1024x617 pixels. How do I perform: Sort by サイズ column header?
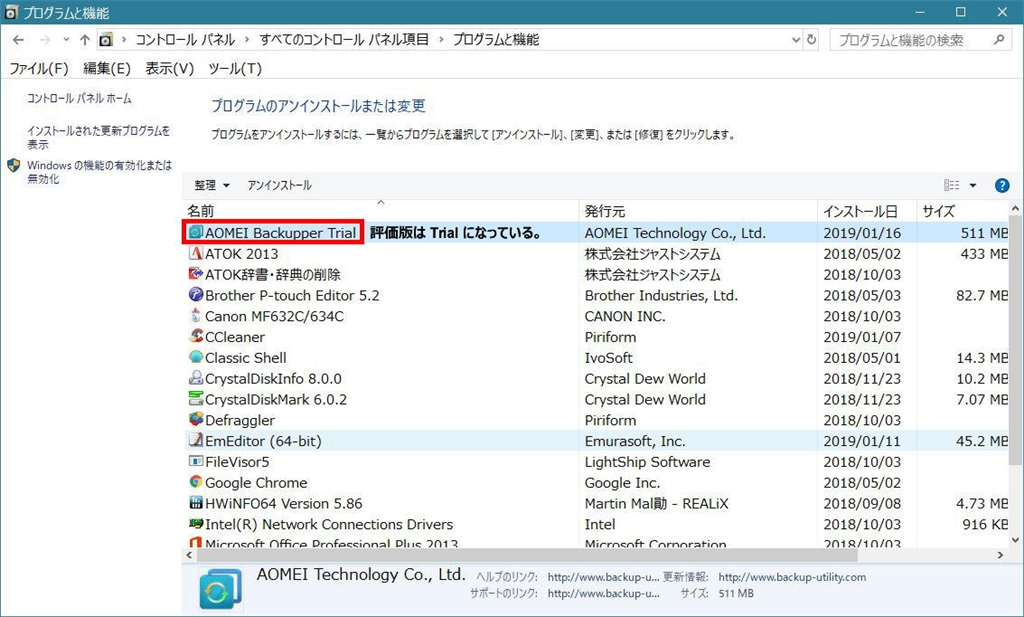click(x=963, y=211)
